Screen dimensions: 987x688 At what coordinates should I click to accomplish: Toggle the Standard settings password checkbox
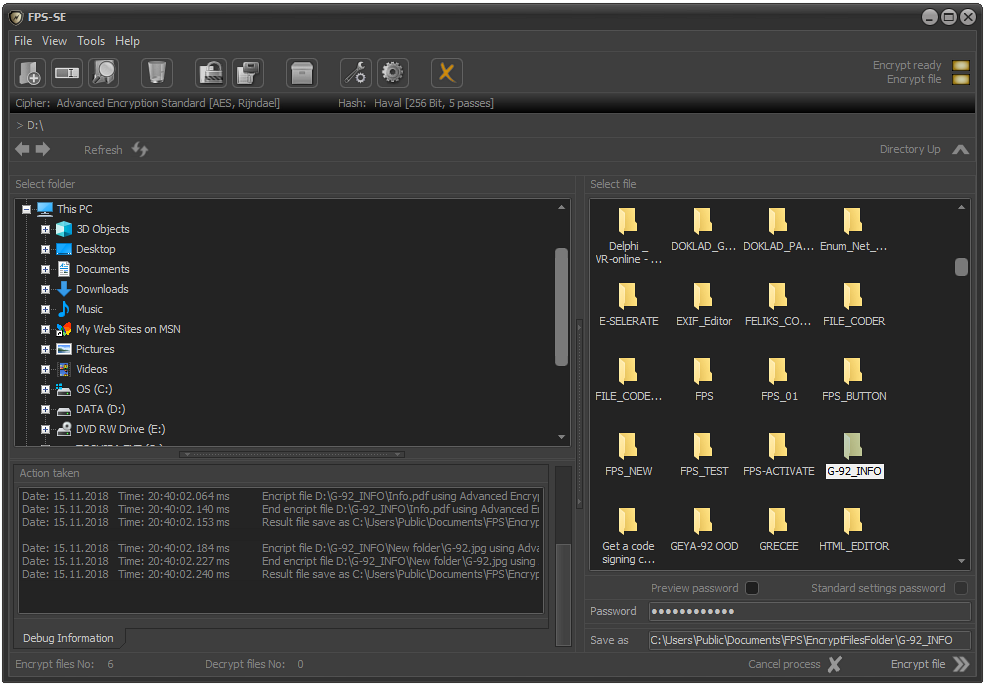click(960, 588)
